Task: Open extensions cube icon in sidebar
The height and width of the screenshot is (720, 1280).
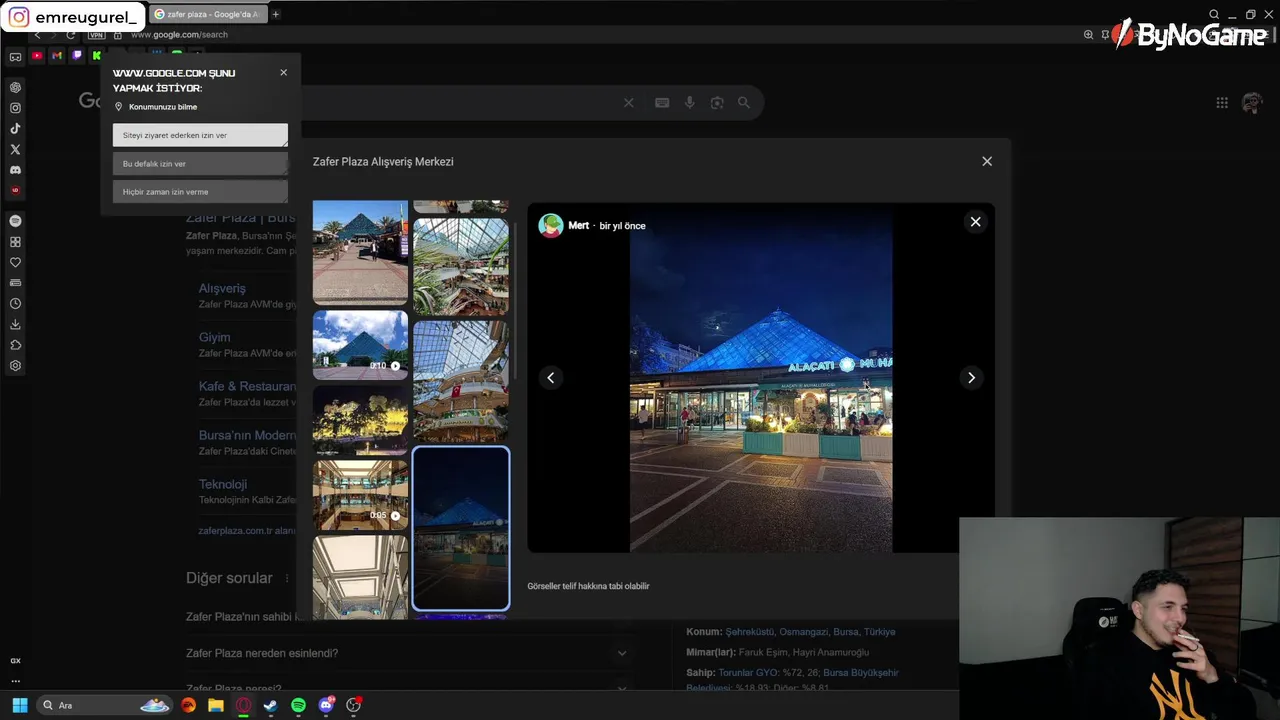Action: pyautogui.click(x=15, y=345)
